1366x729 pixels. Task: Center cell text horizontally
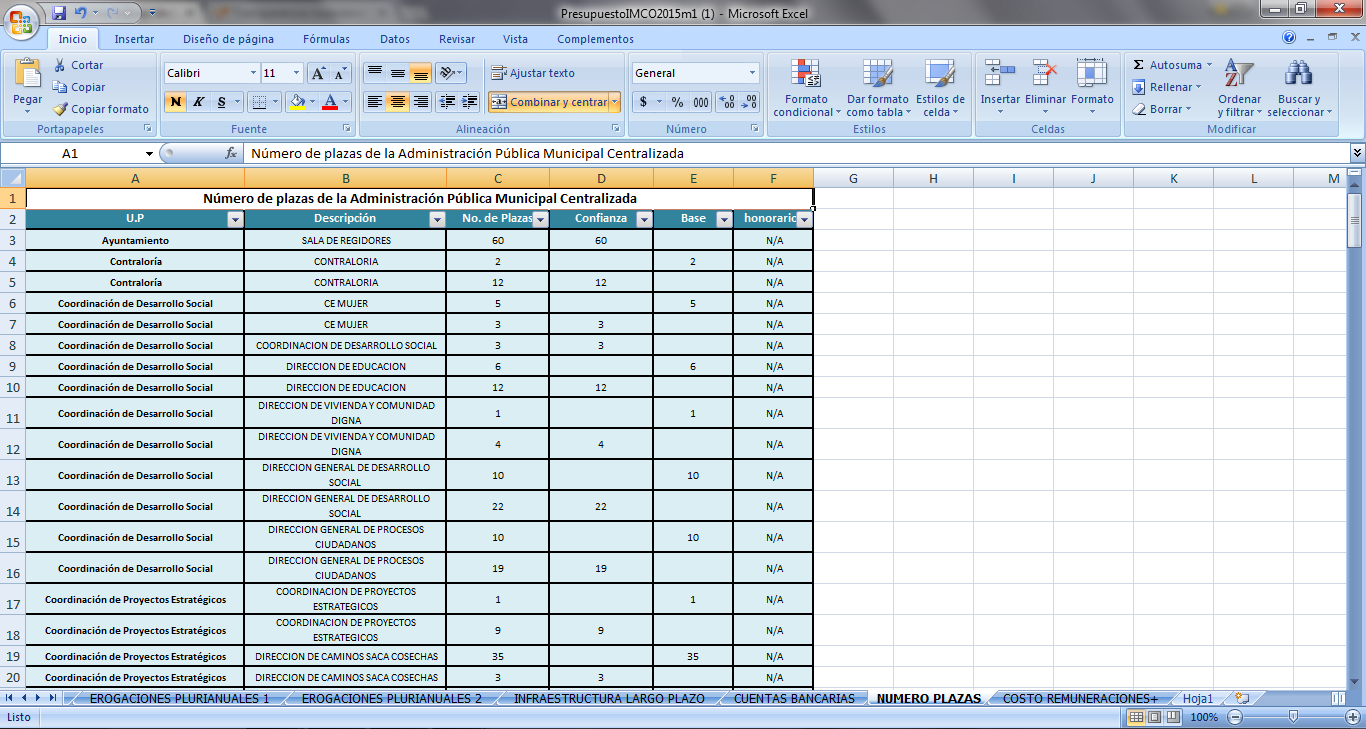(x=397, y=102)
